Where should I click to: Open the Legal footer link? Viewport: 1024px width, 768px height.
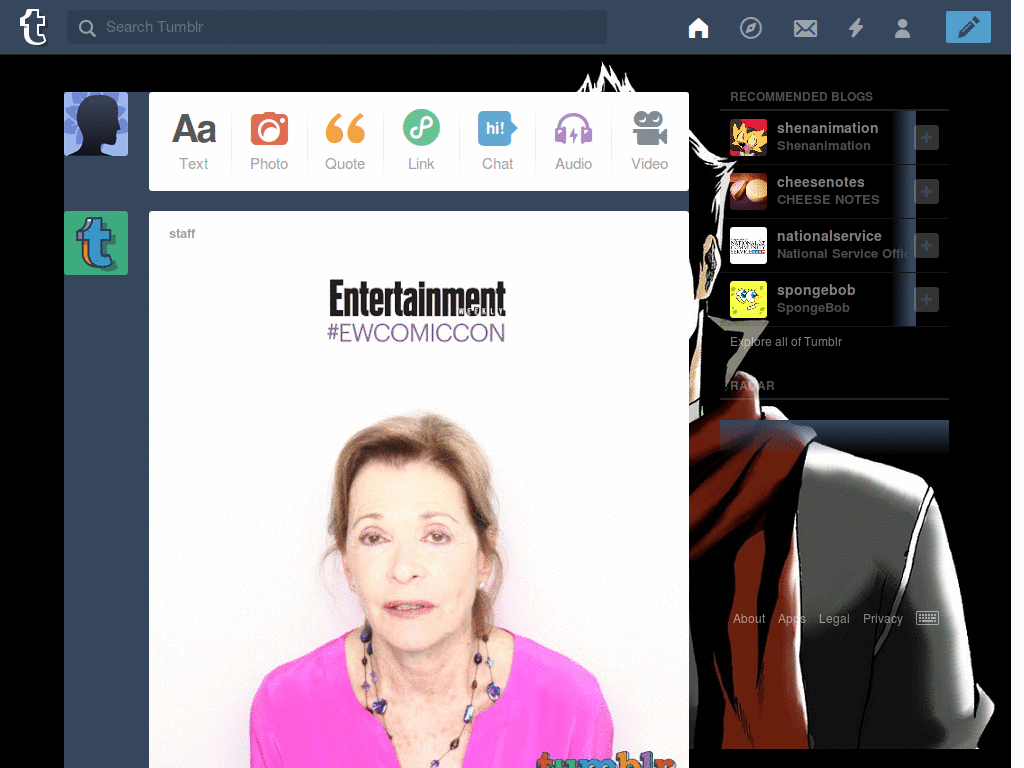(x=834, y=618)
